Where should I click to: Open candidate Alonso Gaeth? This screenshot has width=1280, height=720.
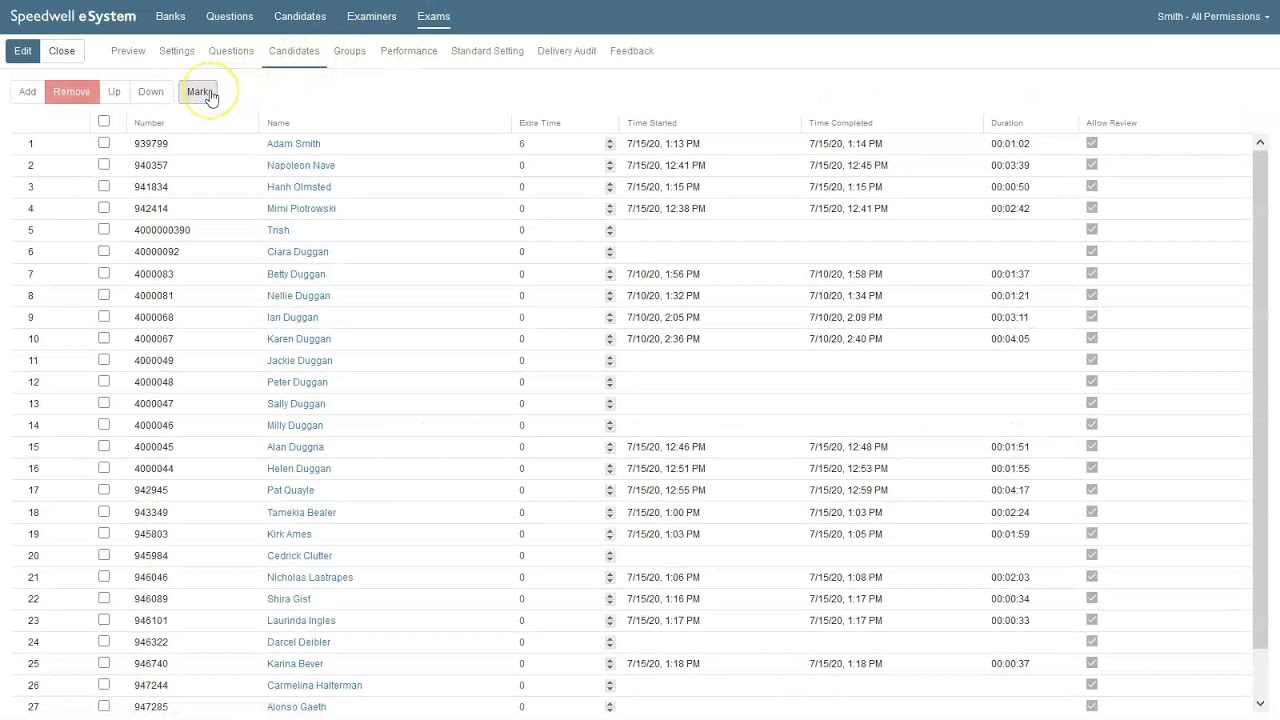[x=296, y=707]
